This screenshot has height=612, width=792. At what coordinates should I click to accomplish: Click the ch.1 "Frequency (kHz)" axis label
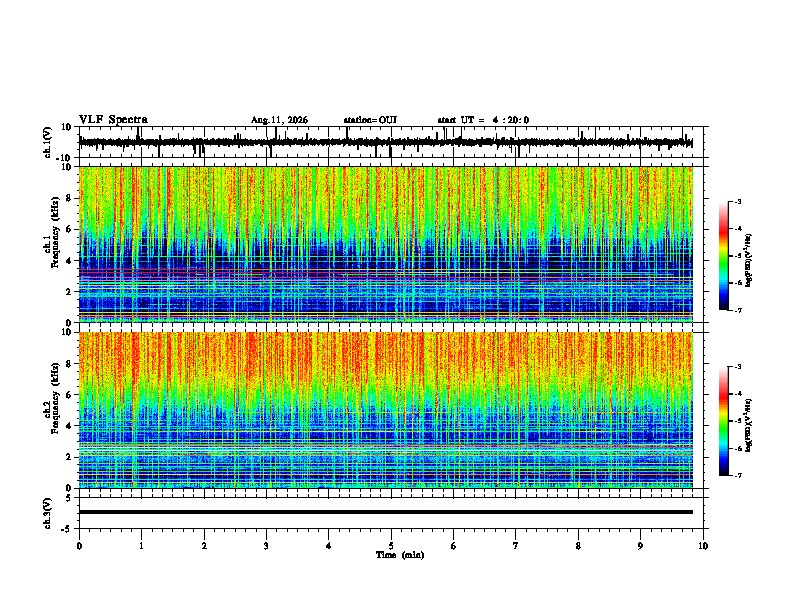tap(55, 233)
